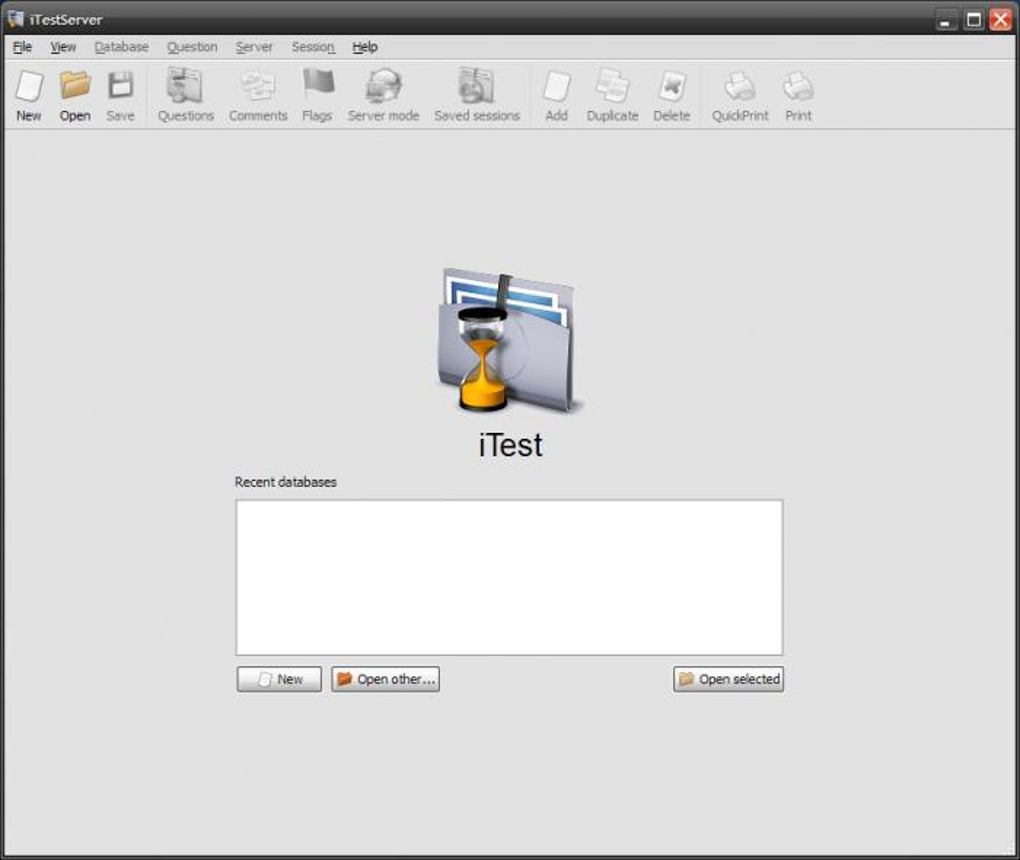Open the File menu
The image size is (1020, 860).
click(22, 47)
